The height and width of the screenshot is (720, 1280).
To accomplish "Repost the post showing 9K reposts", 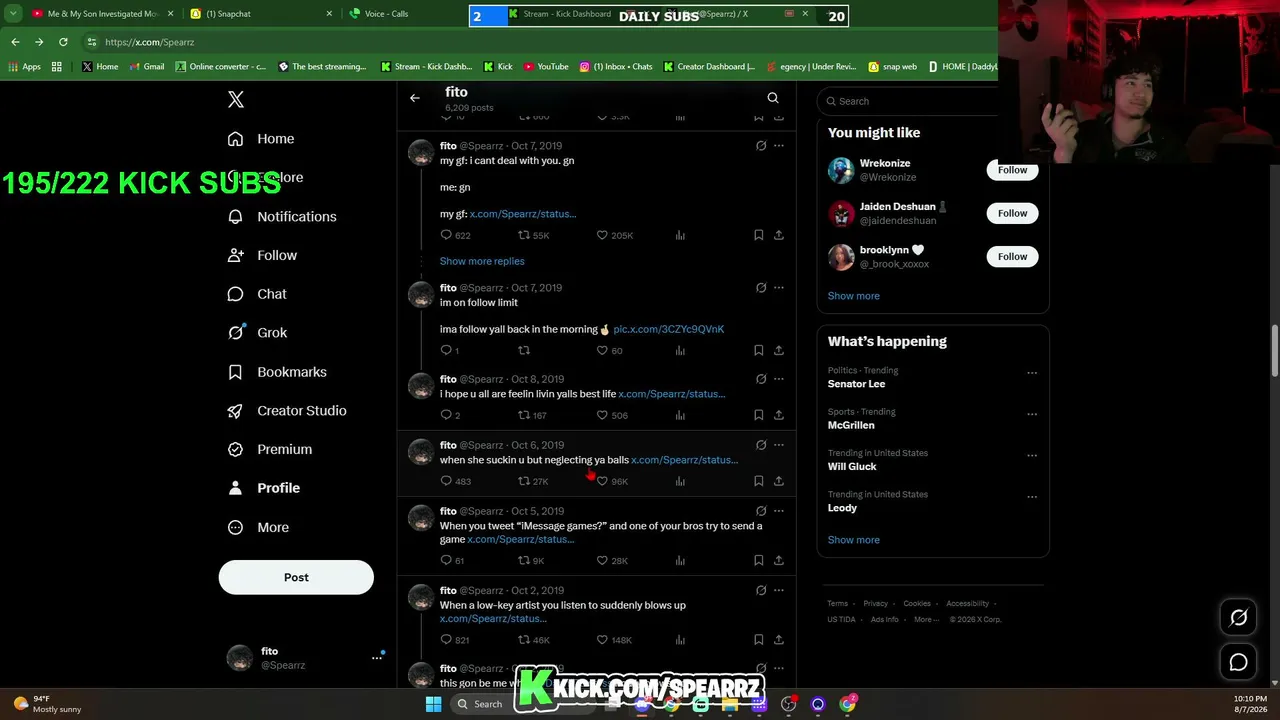I will tap(523, 560).
